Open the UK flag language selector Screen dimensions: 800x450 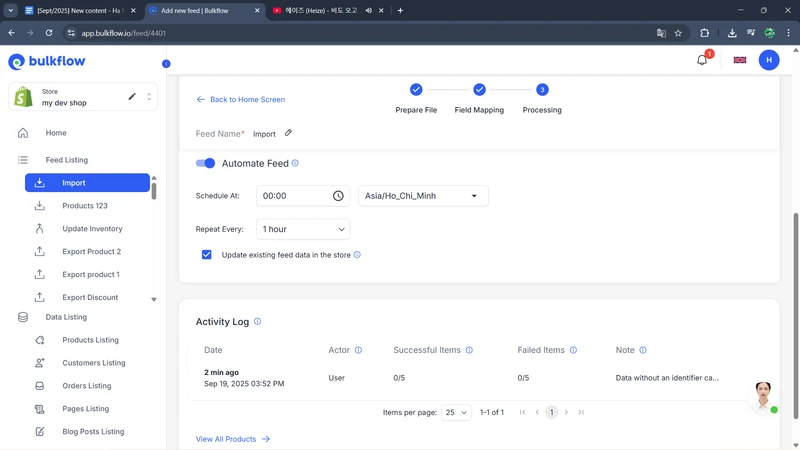pos(740,60)
